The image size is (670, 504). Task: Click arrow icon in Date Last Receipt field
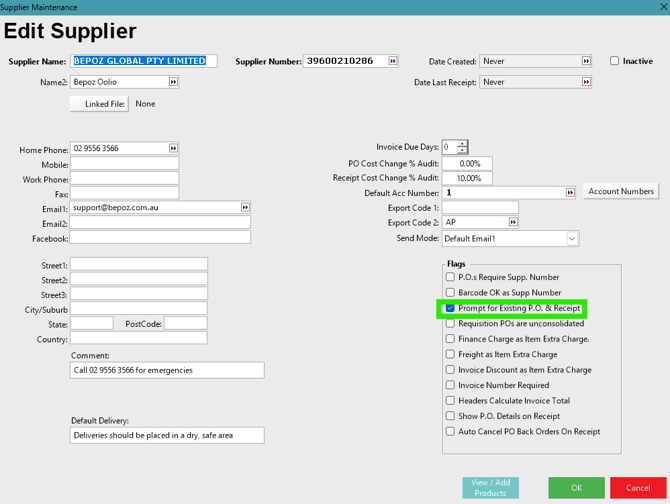586,82
